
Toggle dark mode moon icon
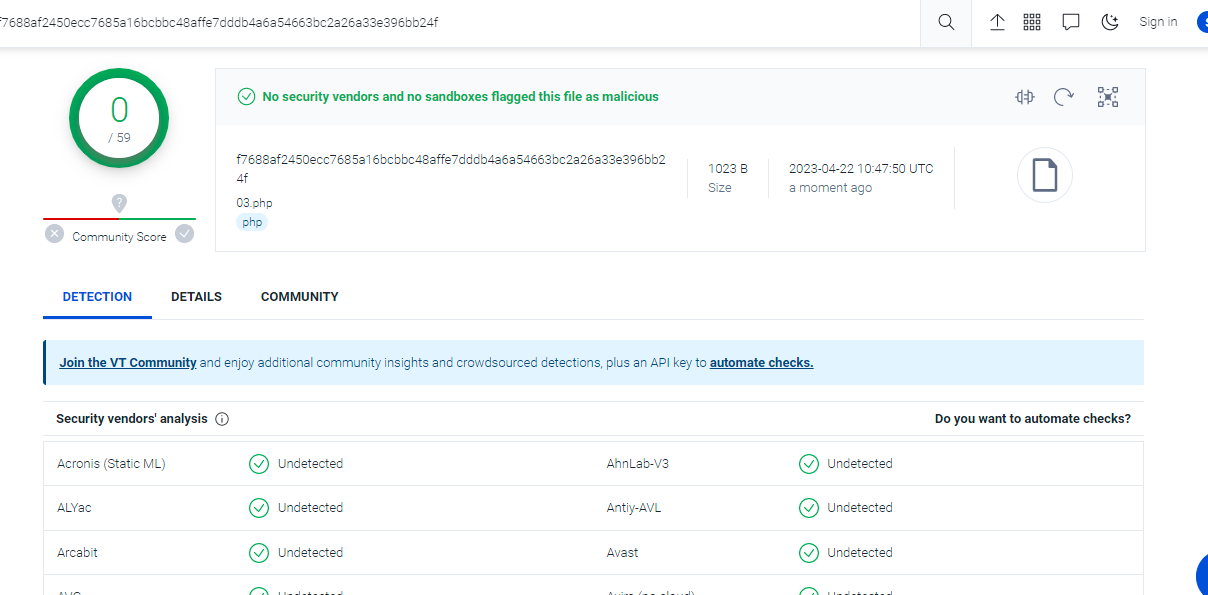[x=1110, y=22]
